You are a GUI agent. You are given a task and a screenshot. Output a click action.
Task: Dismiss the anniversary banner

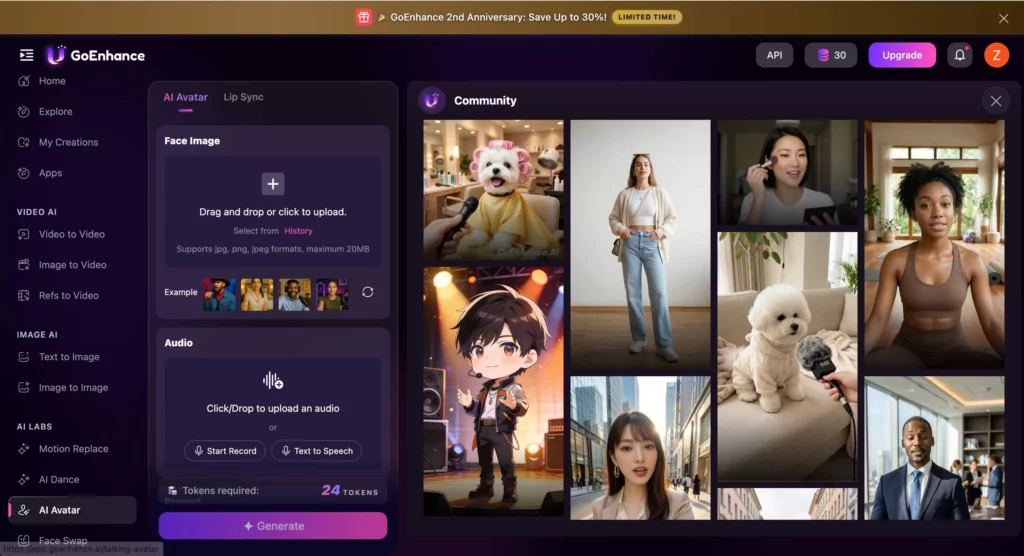pos(1003,18)
